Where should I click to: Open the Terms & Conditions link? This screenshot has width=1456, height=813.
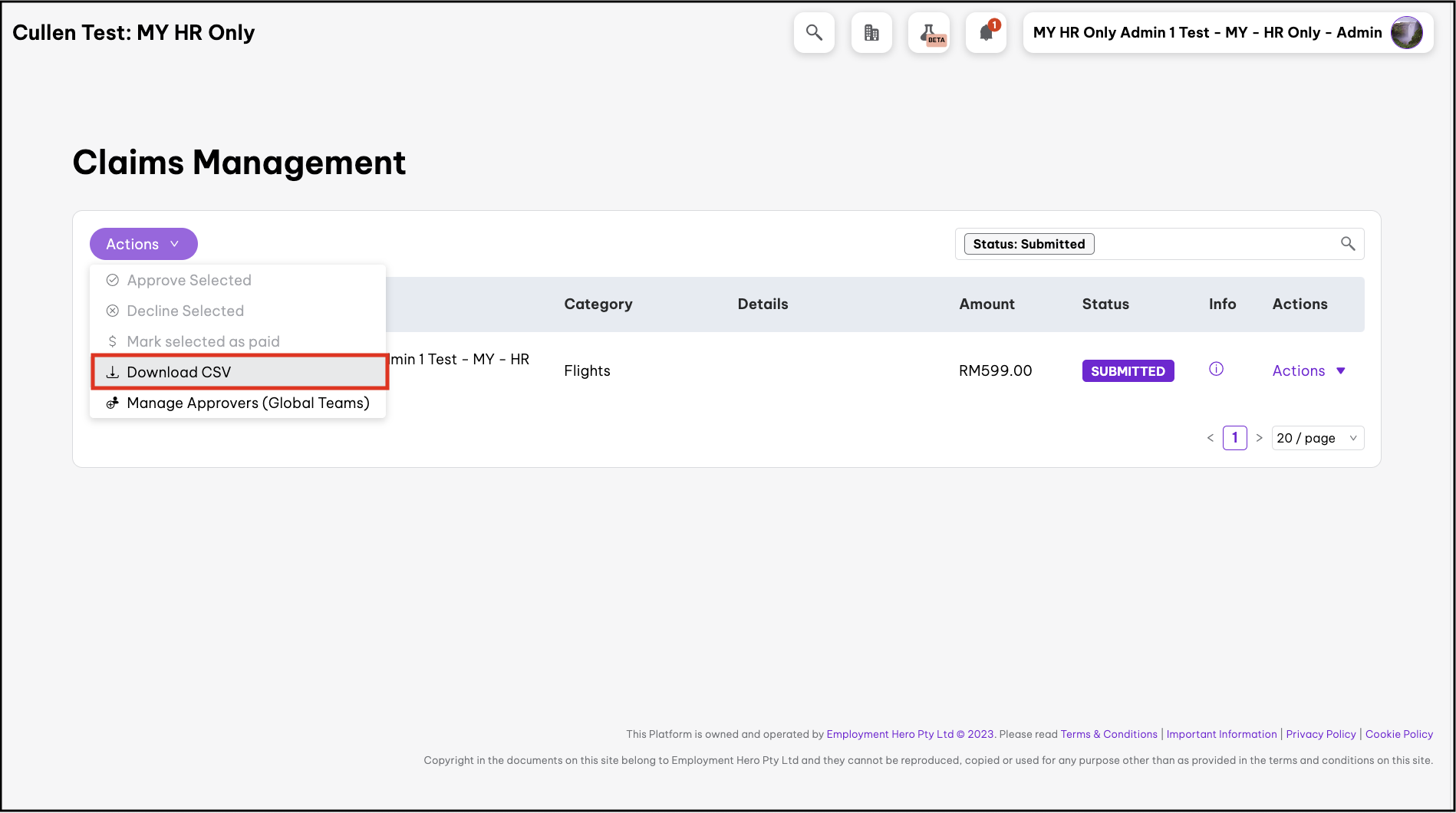1108,734
